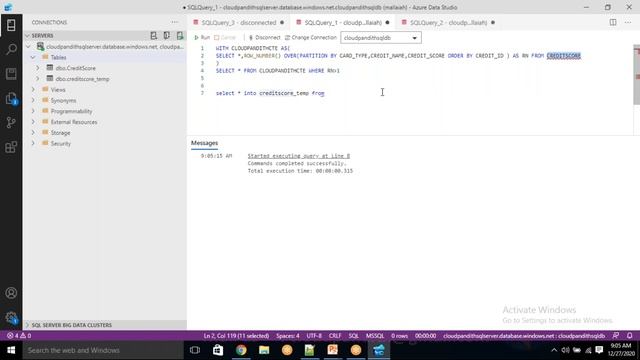Open Task View on taskbar
Screen dimensions: 640x360
coord(195,350)
